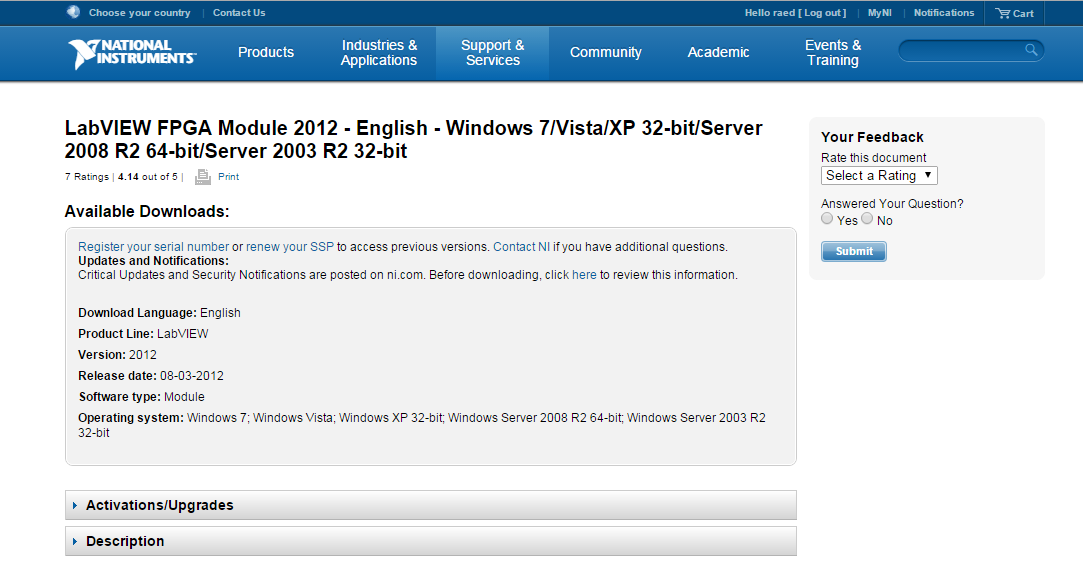Open the Products menu
This screenshot has height=571, width=1083.
click(x=266, y=52)
